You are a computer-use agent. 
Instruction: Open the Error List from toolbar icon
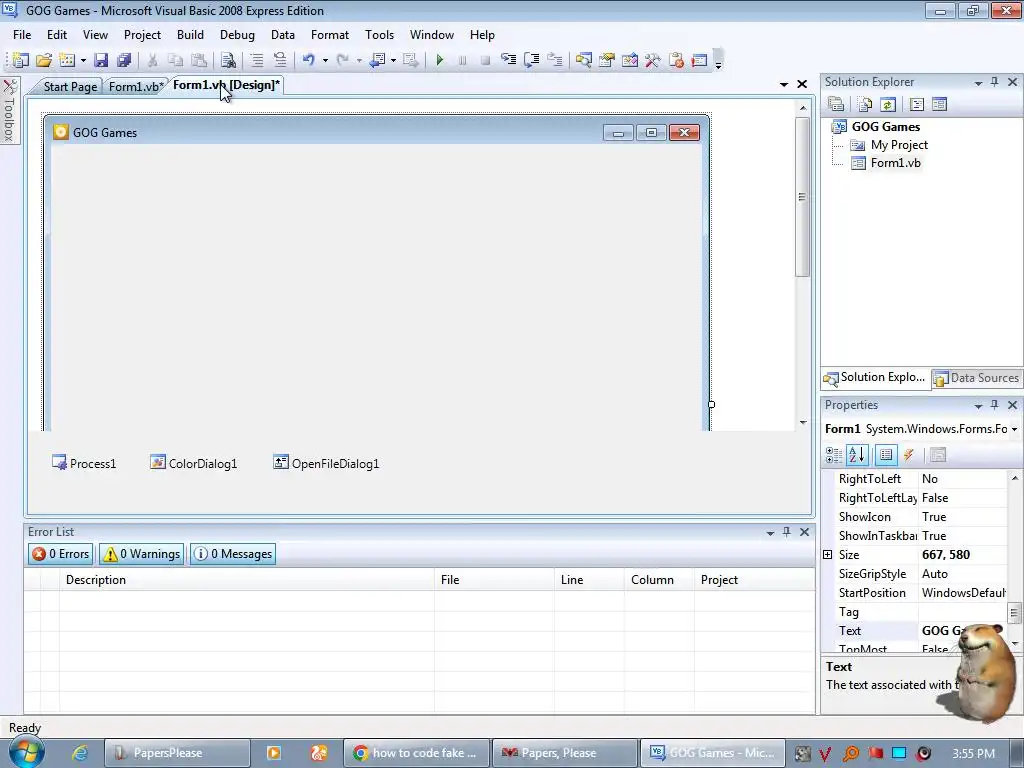(x=676, y=60)
